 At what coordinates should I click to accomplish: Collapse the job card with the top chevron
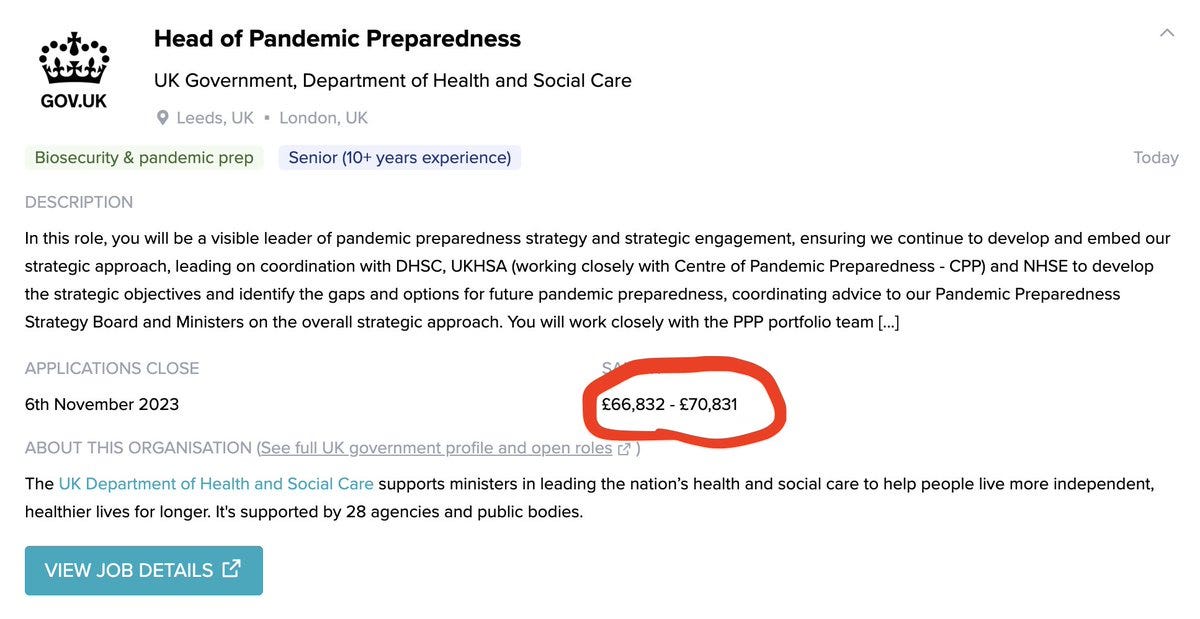pyautogui.click(x=1167, y=33)
